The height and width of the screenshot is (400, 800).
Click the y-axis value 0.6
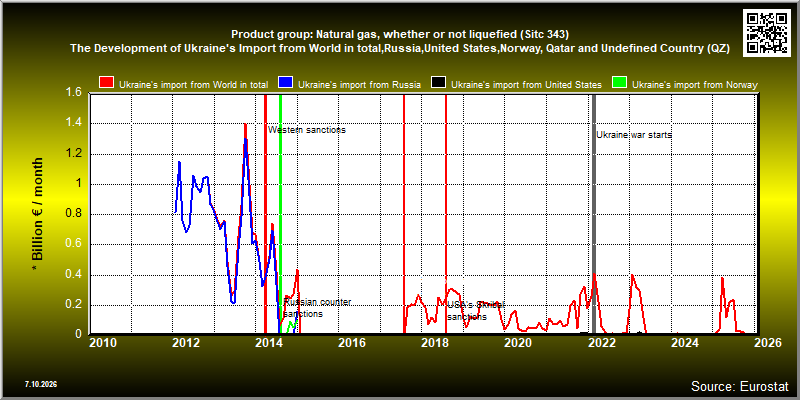coord(74,244)
